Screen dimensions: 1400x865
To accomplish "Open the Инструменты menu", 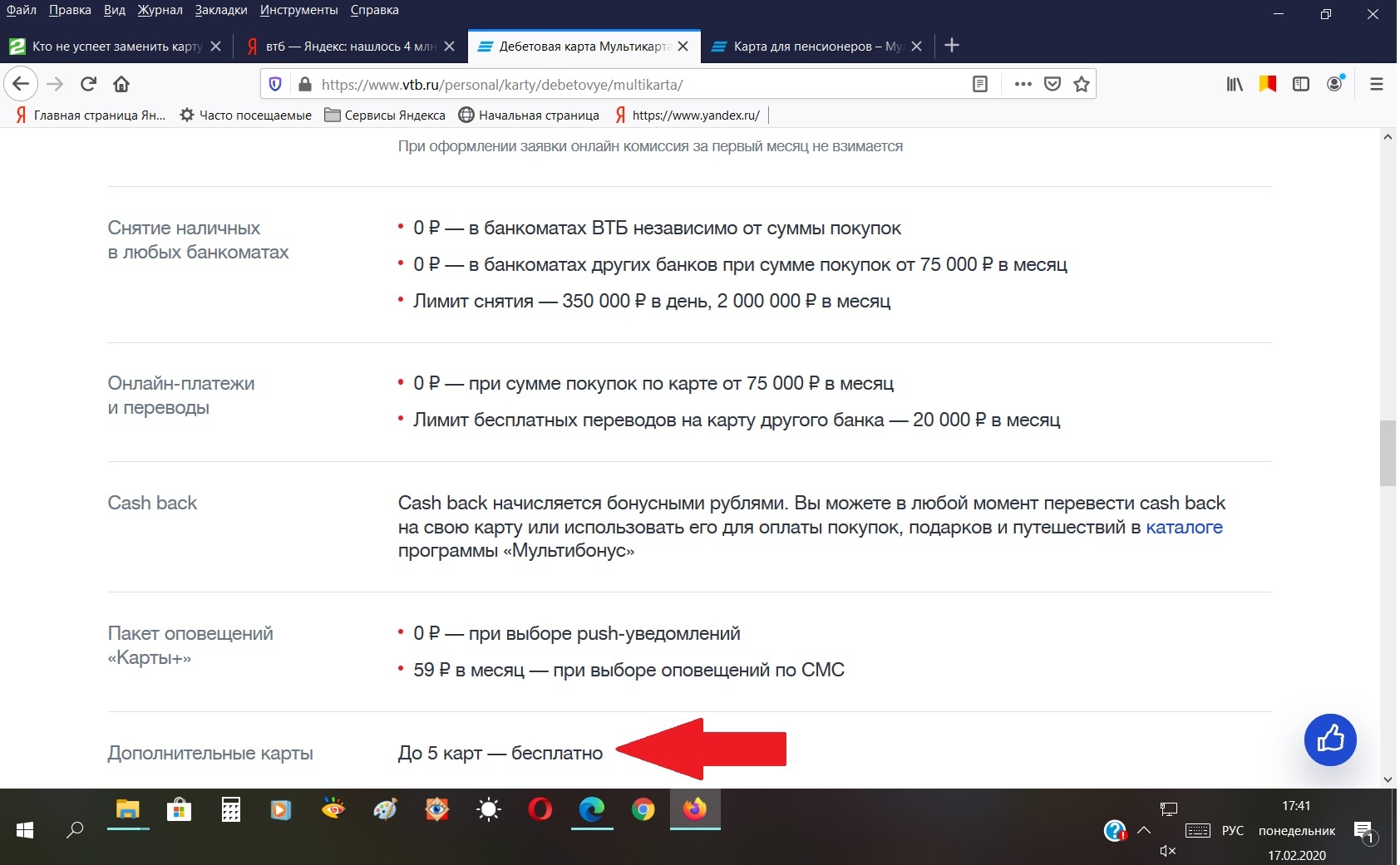I will (299, 10).
